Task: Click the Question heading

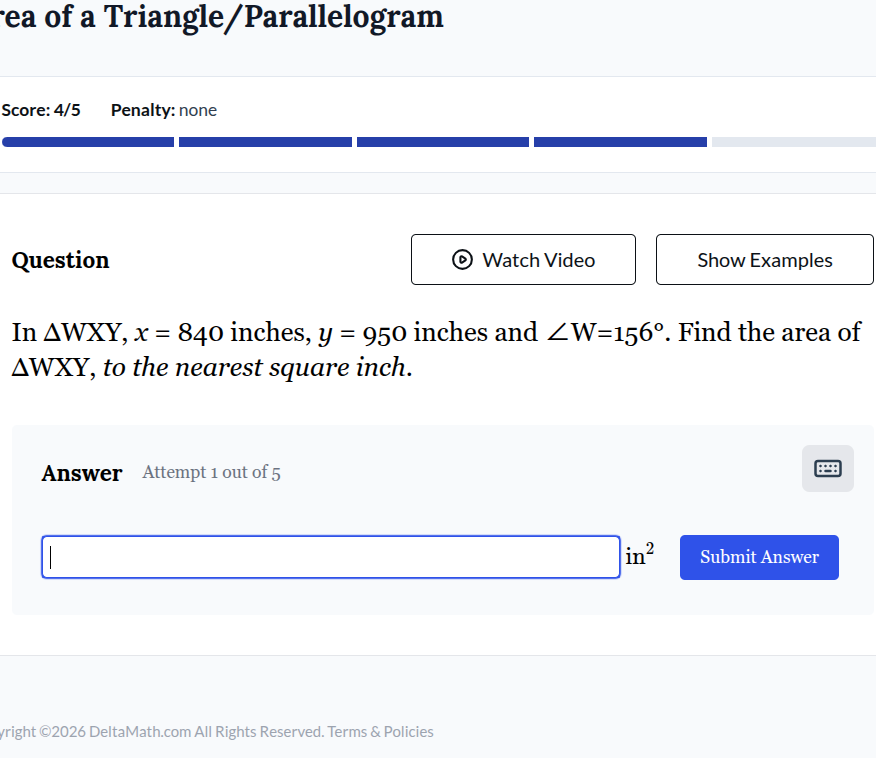Action: [60, 261]
